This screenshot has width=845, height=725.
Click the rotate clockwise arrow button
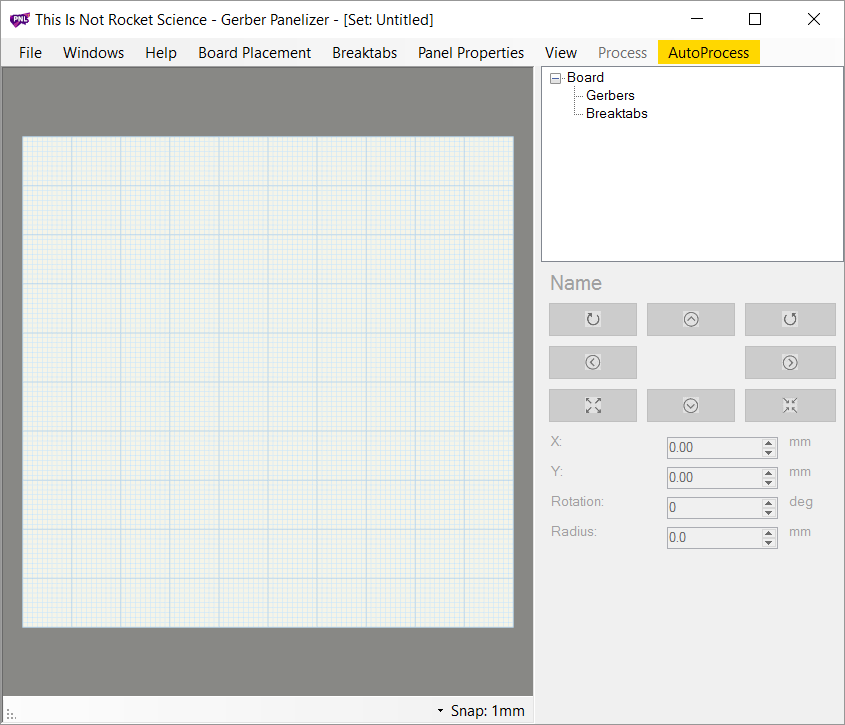tap(592, 319)
